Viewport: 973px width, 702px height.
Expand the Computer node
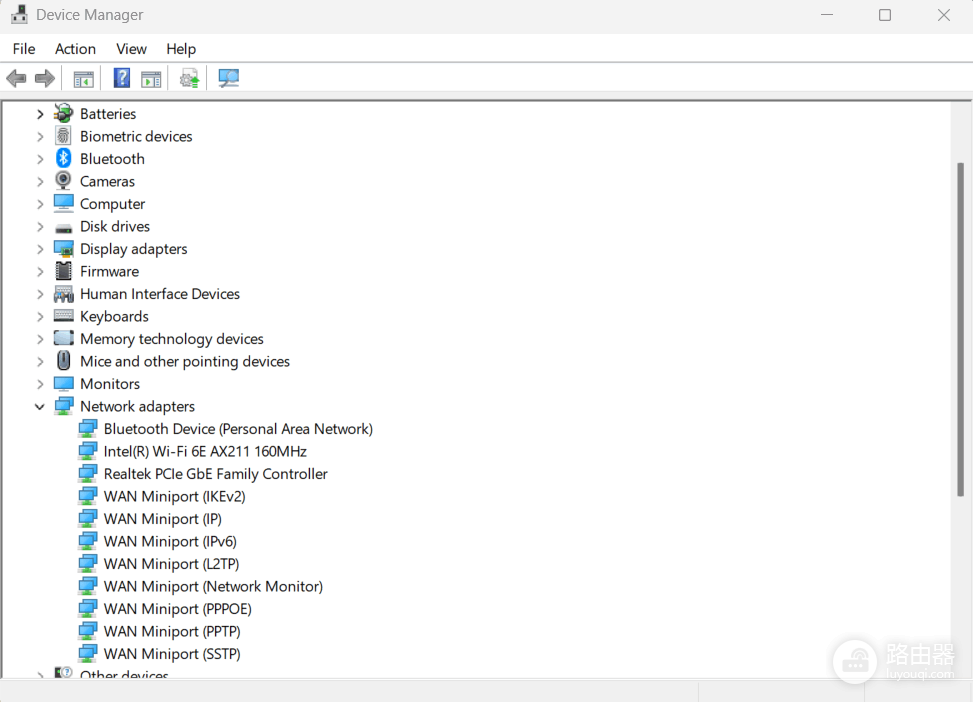pos(40,204)
